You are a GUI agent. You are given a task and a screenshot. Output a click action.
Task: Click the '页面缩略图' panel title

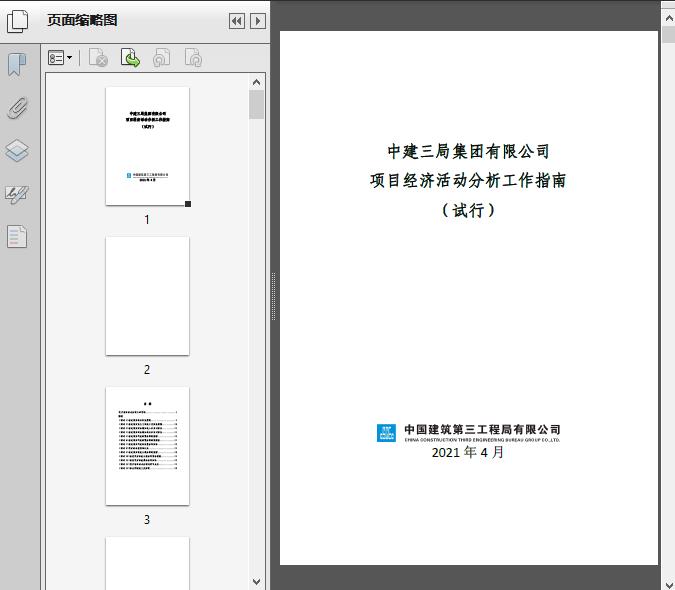pyautogui.click(x=82, y=20)
